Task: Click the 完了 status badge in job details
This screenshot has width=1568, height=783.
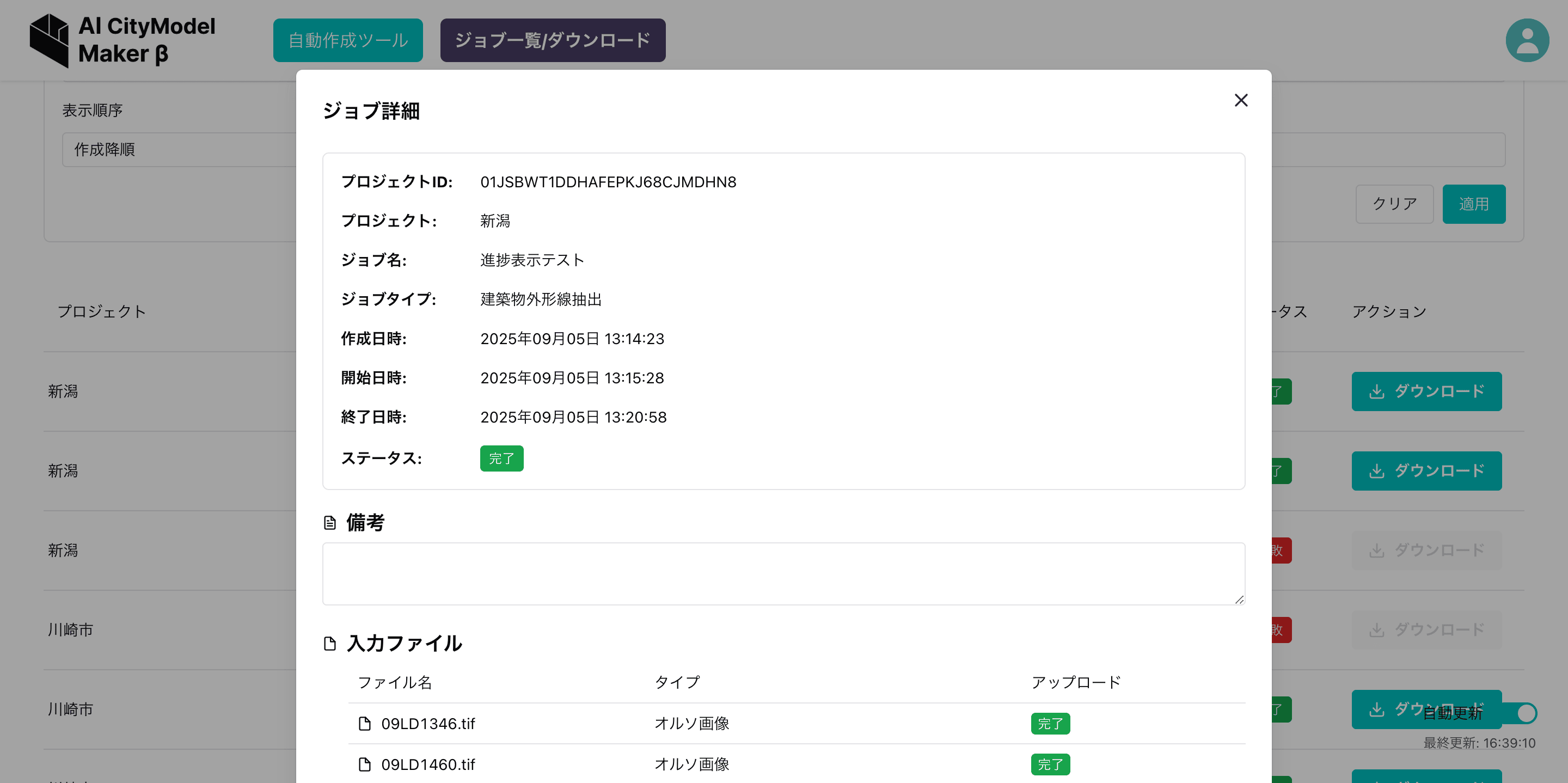Action: point(501,458)
